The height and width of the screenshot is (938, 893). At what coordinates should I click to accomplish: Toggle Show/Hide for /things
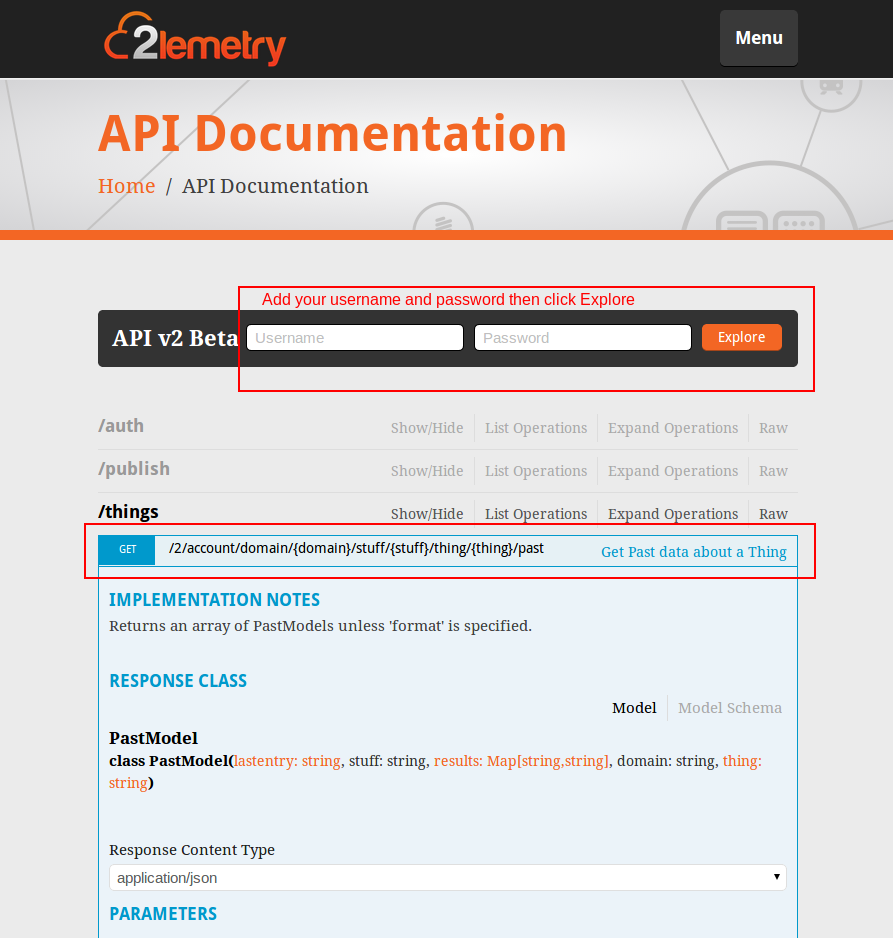(427, 514)
